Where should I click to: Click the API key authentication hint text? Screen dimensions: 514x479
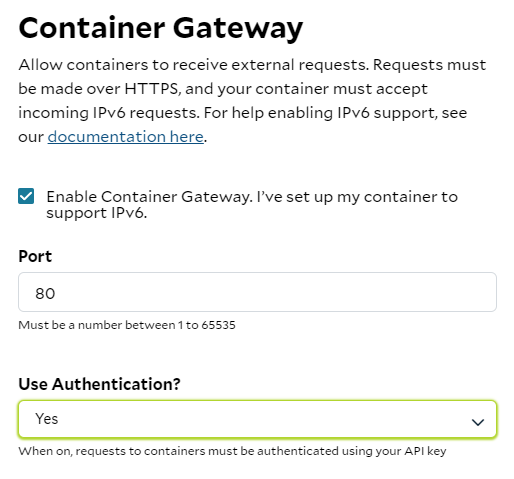pos(232,451)
